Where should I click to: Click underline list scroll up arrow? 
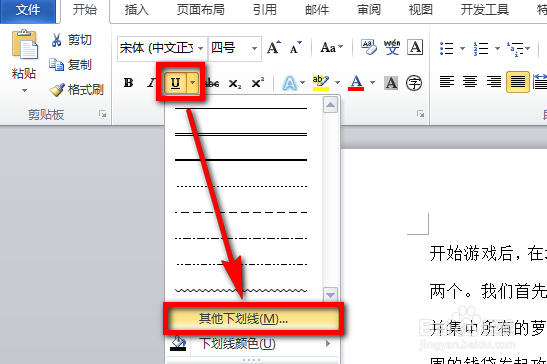(330, 105)
